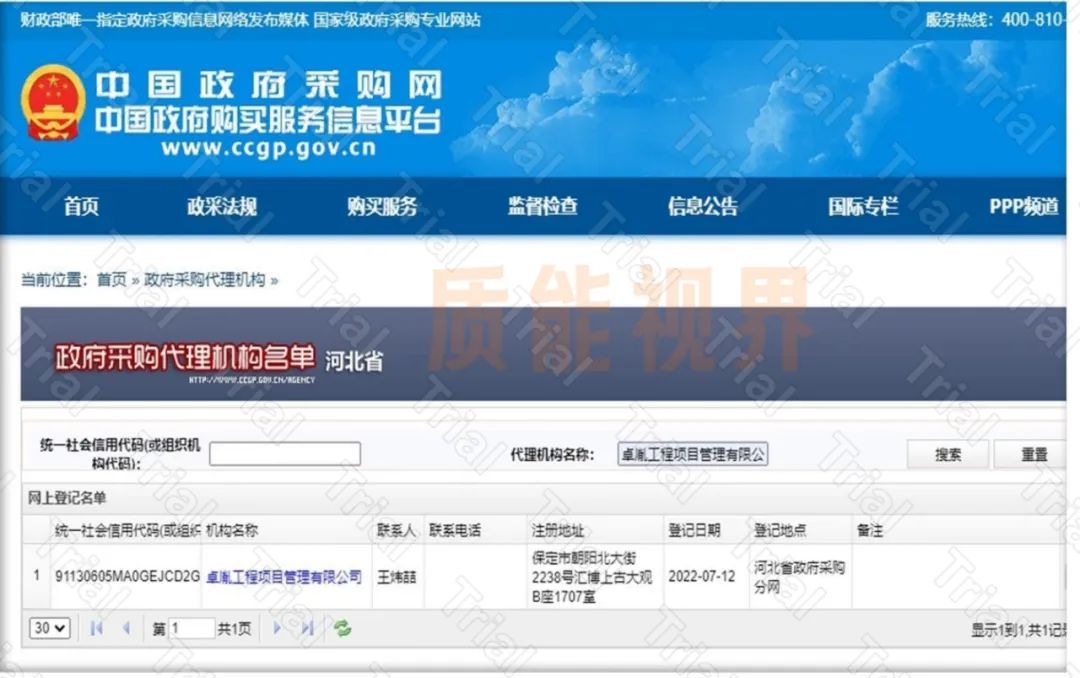The height and width of the screenshot is (678, 1080).
Task: Open 监督检查 menu item
Action: coord(543,206)
